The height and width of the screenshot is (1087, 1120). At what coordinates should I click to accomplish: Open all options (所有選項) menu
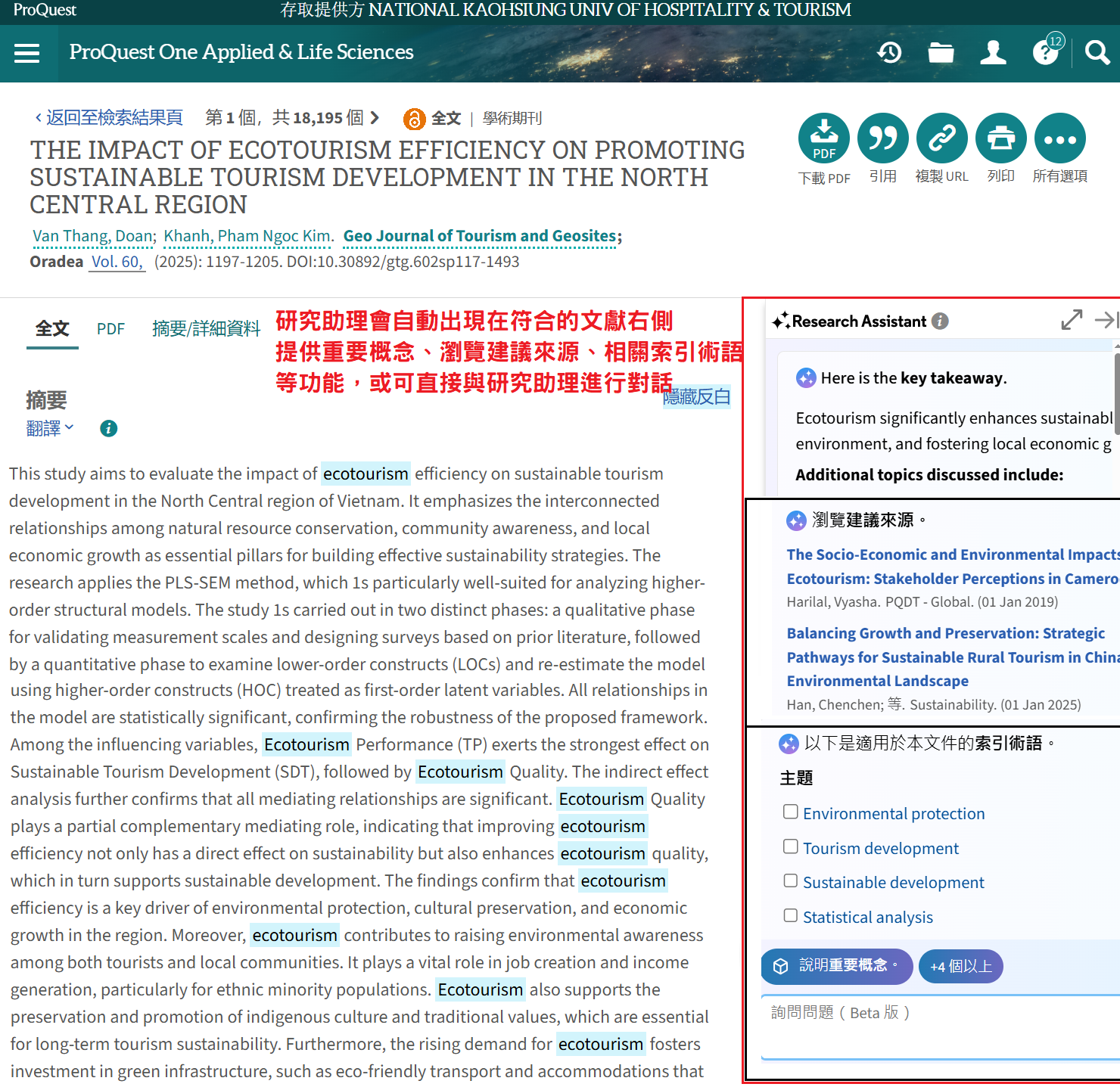[1059, 138]
